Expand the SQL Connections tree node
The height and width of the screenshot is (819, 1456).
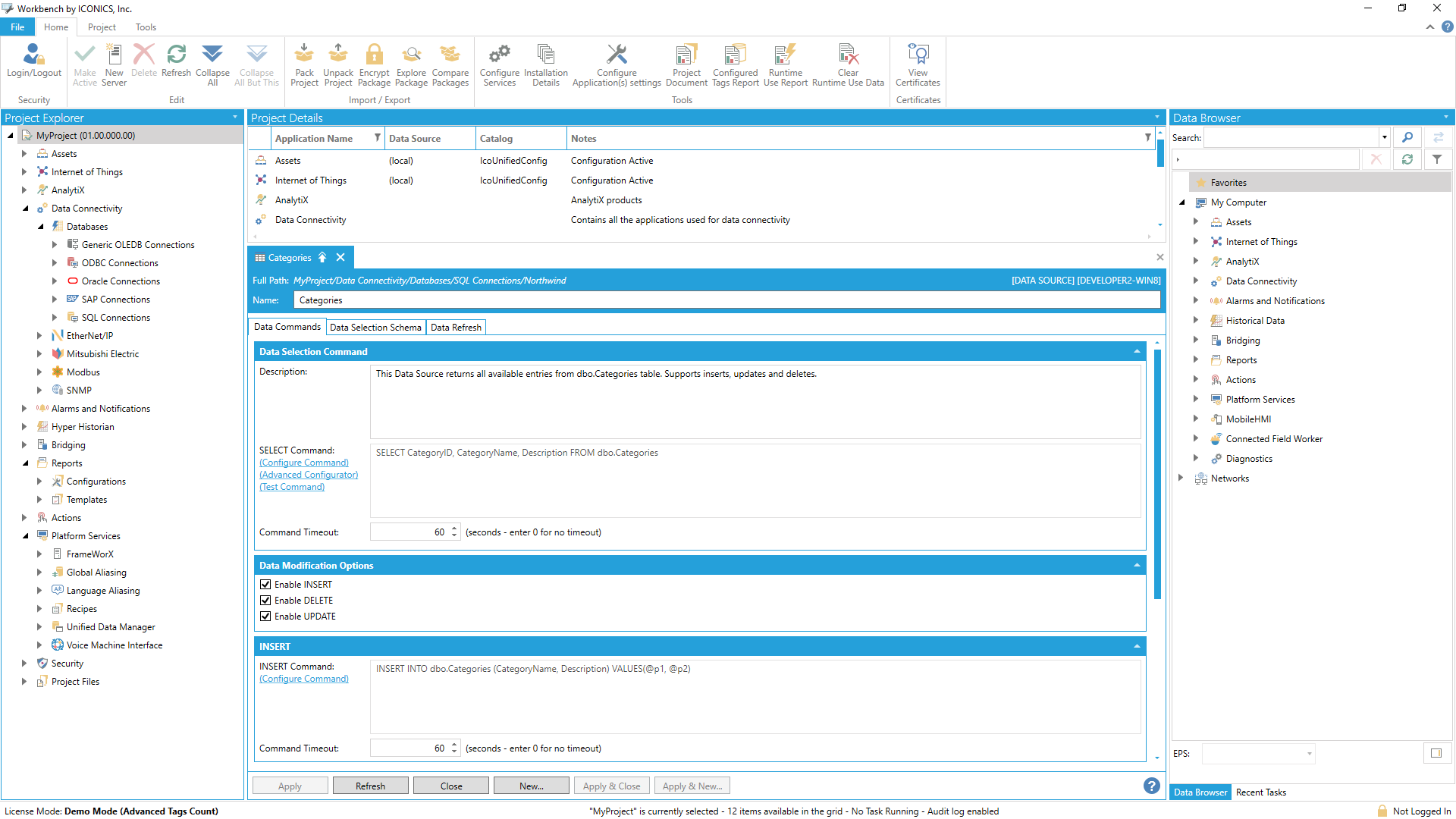(x=55, y=318)
